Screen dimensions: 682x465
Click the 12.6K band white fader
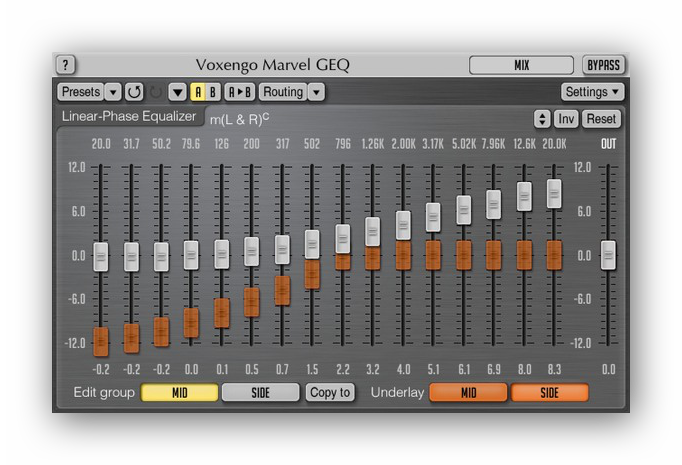[524, 197]
